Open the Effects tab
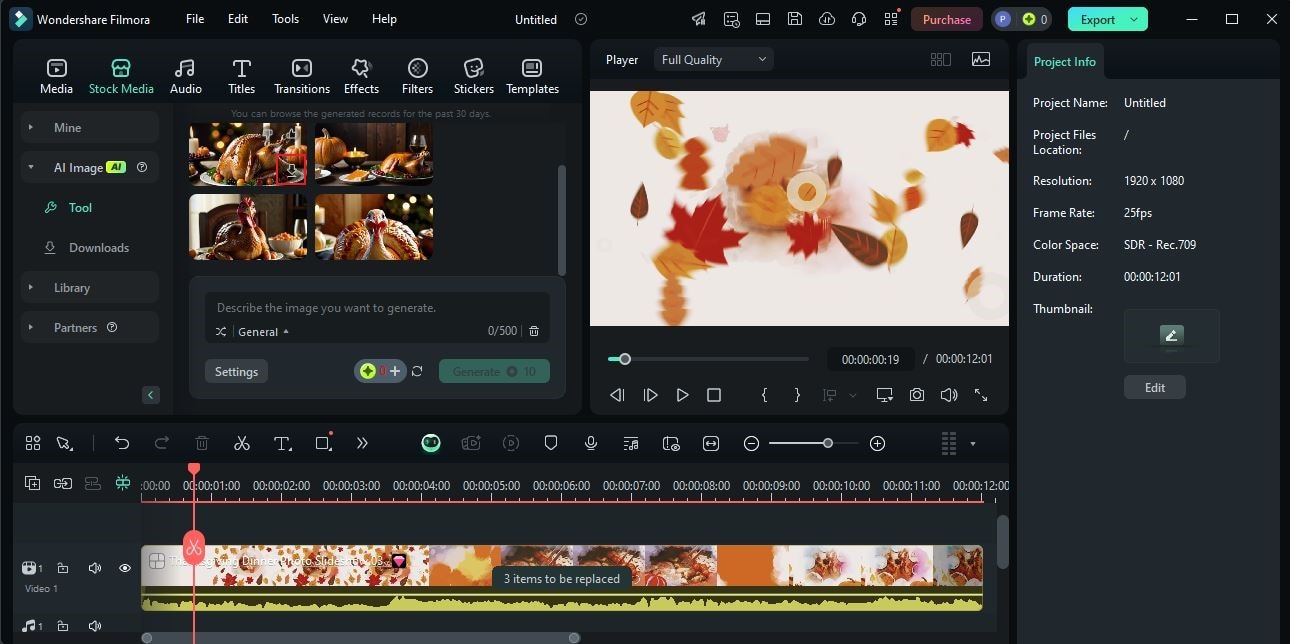 (361, 76)
